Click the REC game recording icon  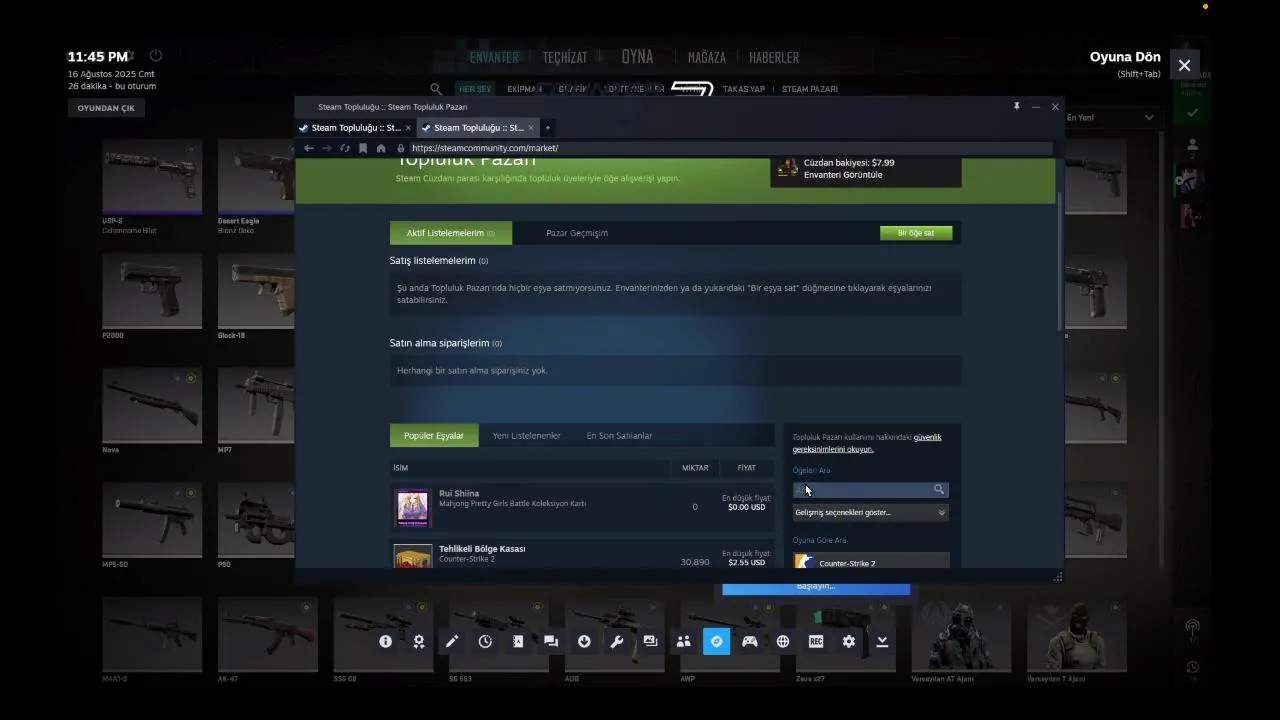pos(816,641)
